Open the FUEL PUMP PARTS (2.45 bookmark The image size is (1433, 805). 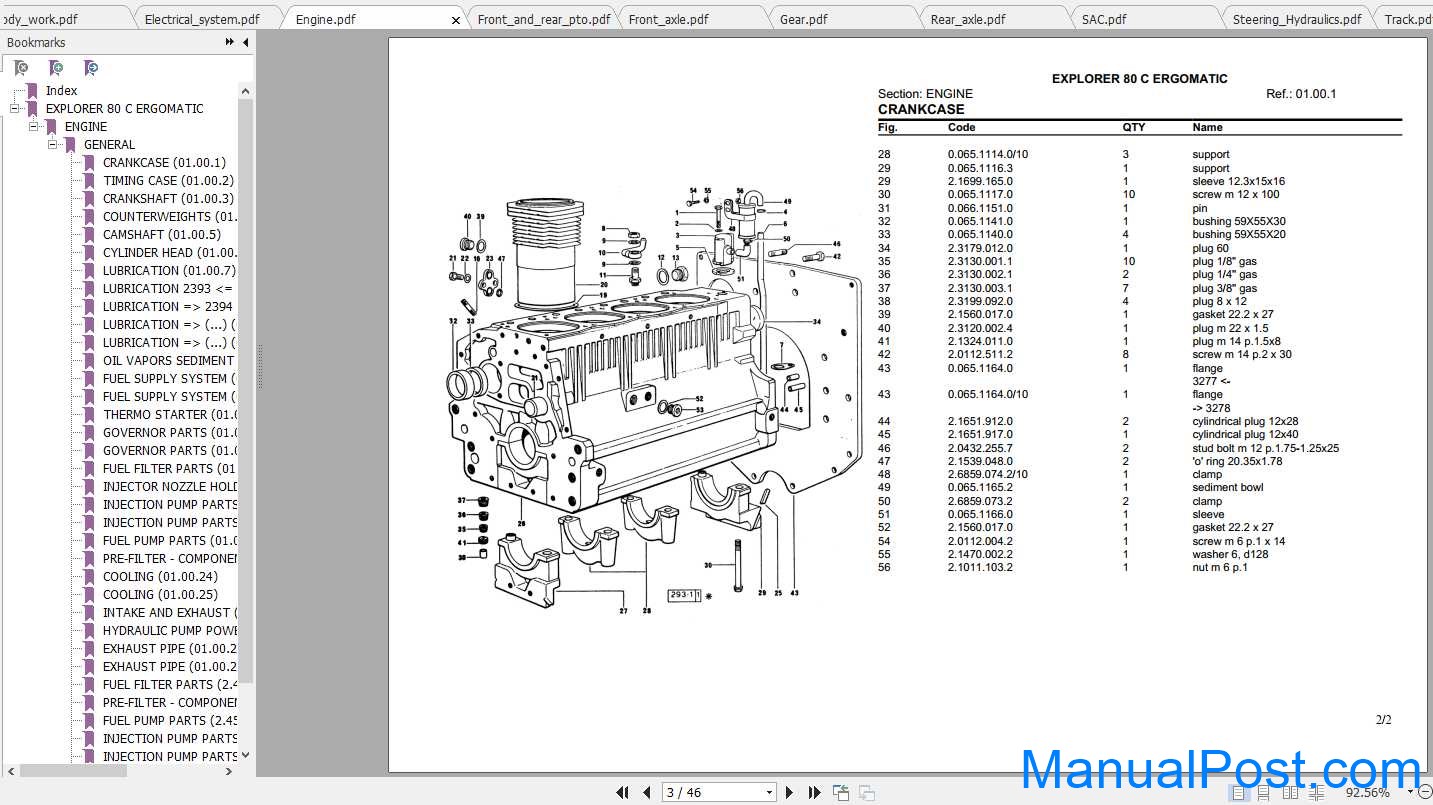tap(170, 720)
